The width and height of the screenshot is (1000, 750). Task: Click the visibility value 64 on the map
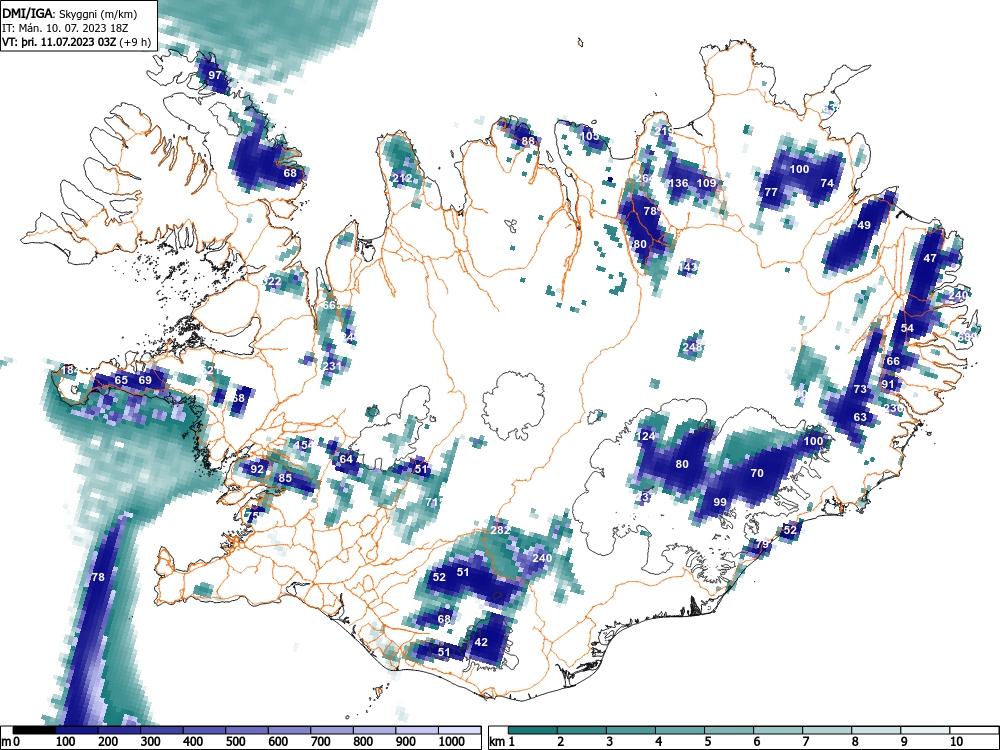point(346,459)
